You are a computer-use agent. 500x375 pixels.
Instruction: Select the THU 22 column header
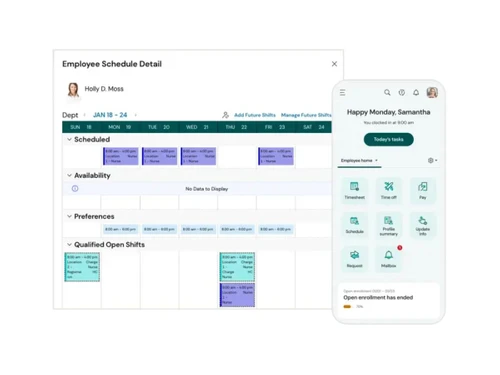pos(236,127)
